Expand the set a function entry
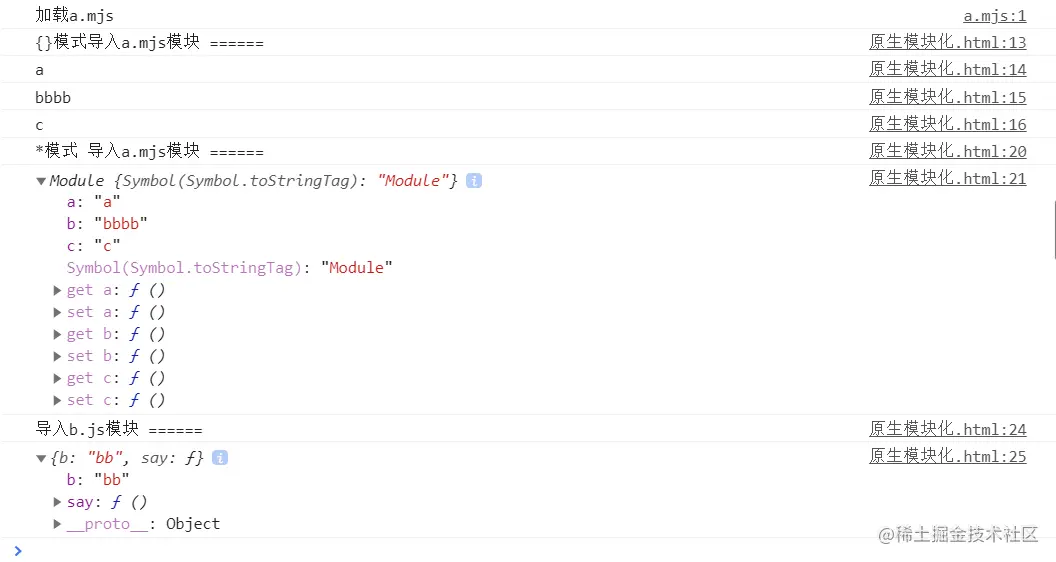This screenshot has width=1056, height=562. tap(57, 313)
